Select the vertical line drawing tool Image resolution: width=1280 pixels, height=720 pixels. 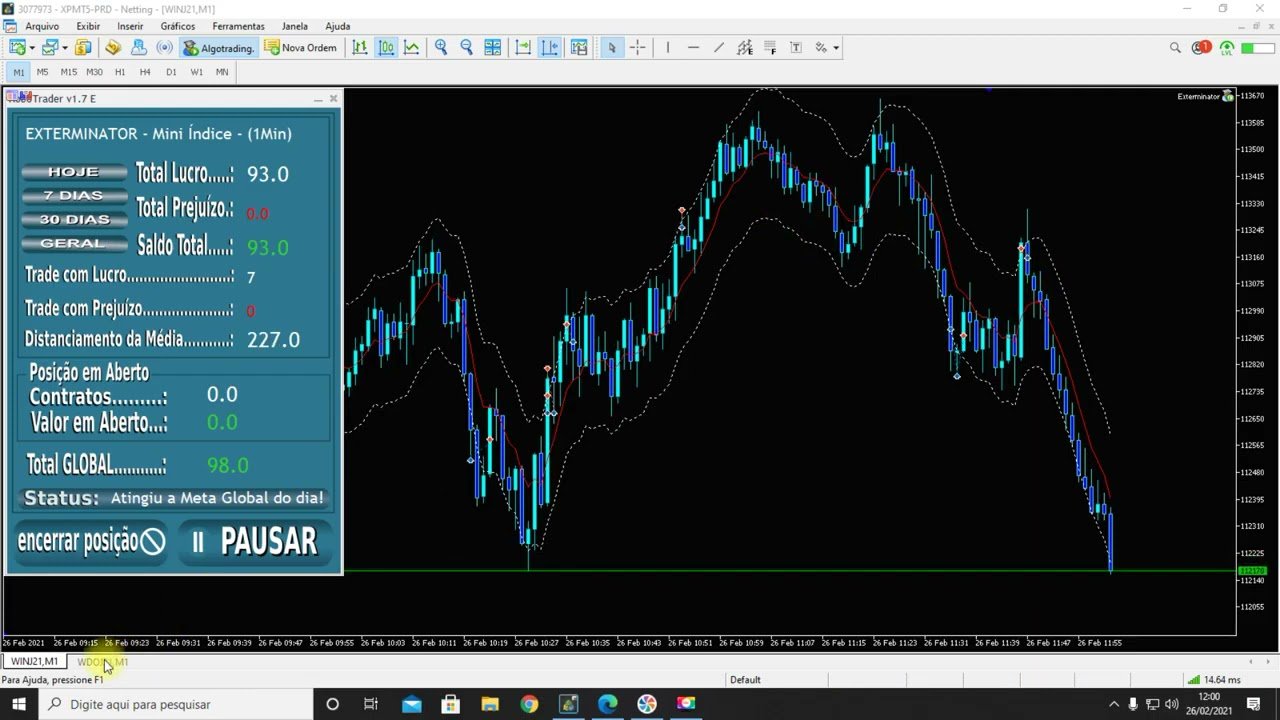coord(667,47)
